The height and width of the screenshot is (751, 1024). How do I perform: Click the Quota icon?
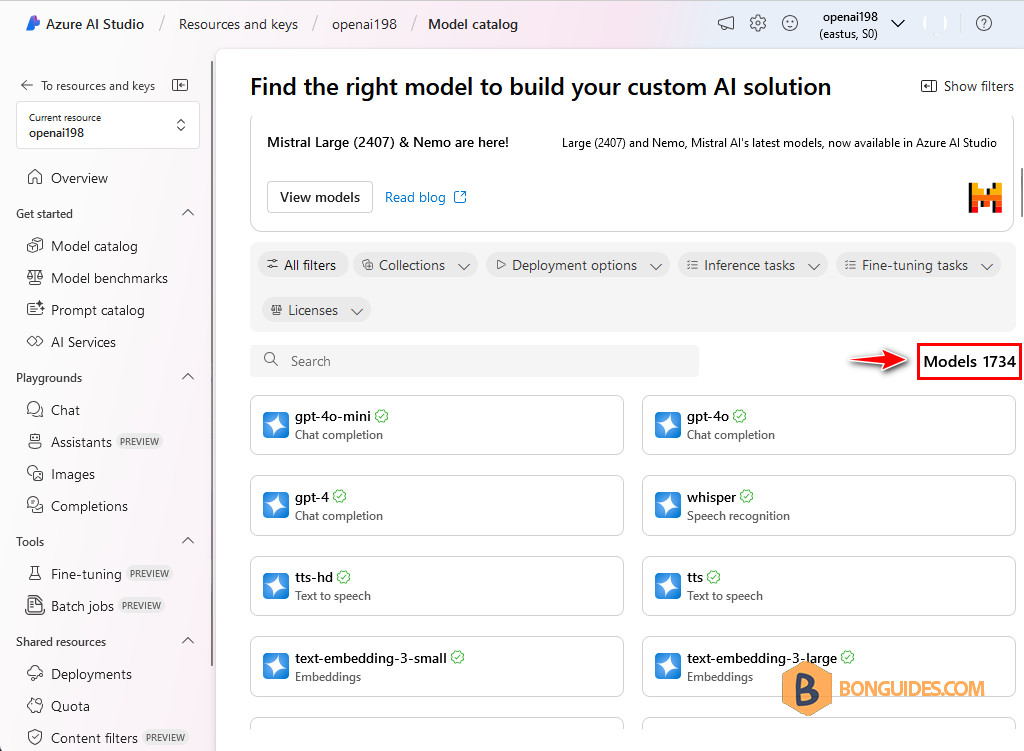pos(35,705)
